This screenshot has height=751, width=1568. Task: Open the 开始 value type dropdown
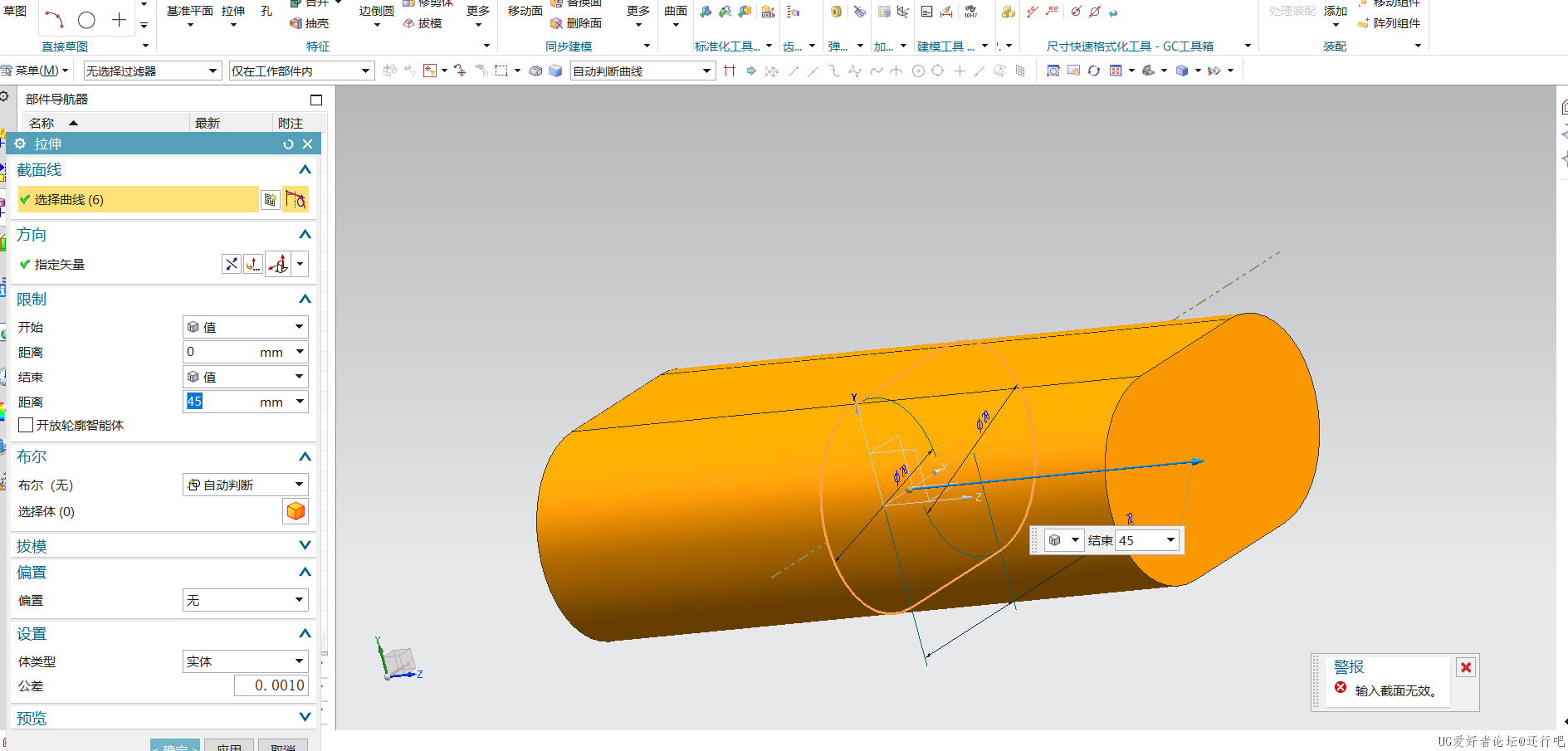pos(246,327)
